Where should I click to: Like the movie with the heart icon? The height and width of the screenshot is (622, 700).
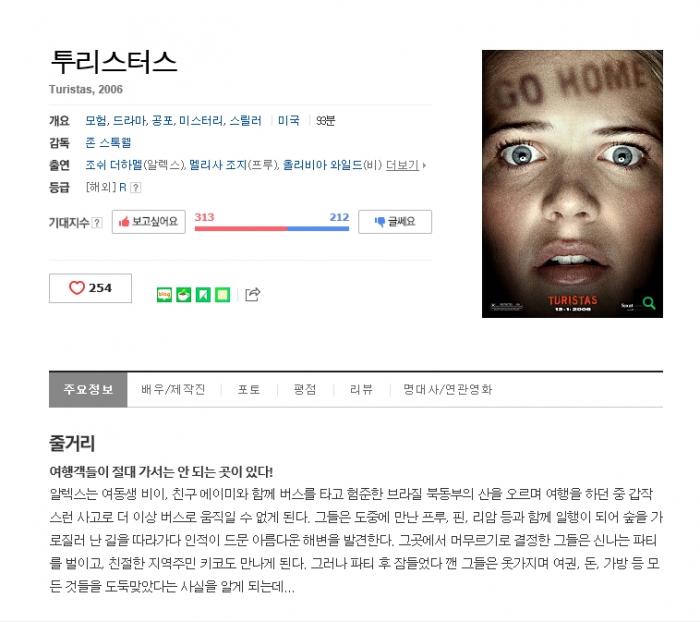point(90,288)
